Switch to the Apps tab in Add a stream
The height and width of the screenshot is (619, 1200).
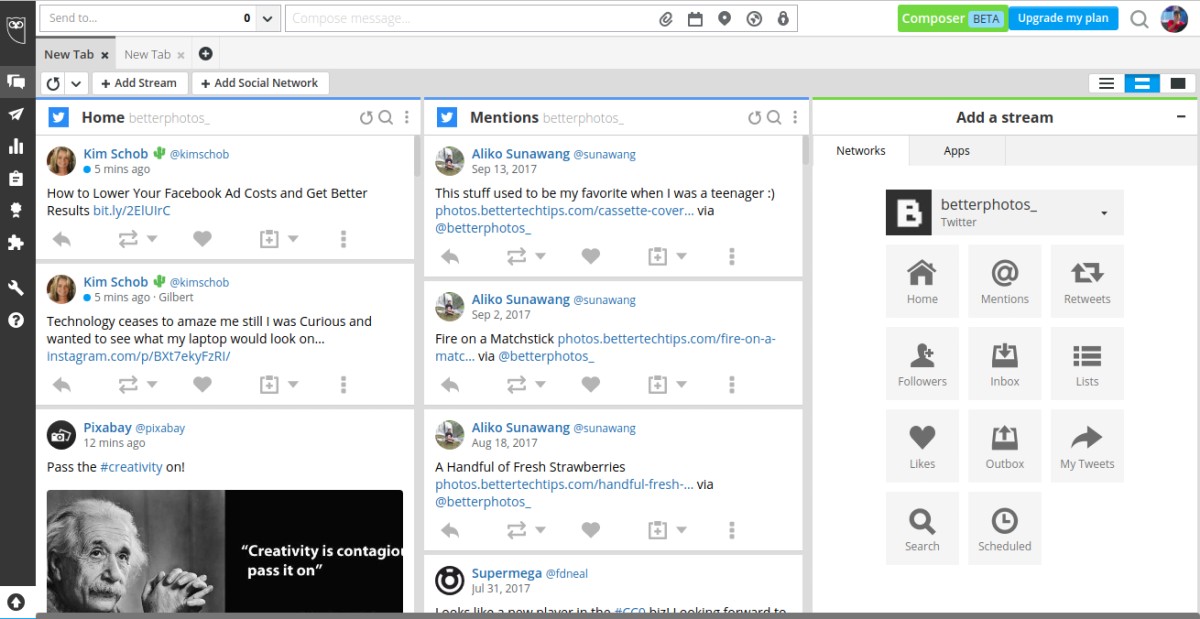pos(956,151)
